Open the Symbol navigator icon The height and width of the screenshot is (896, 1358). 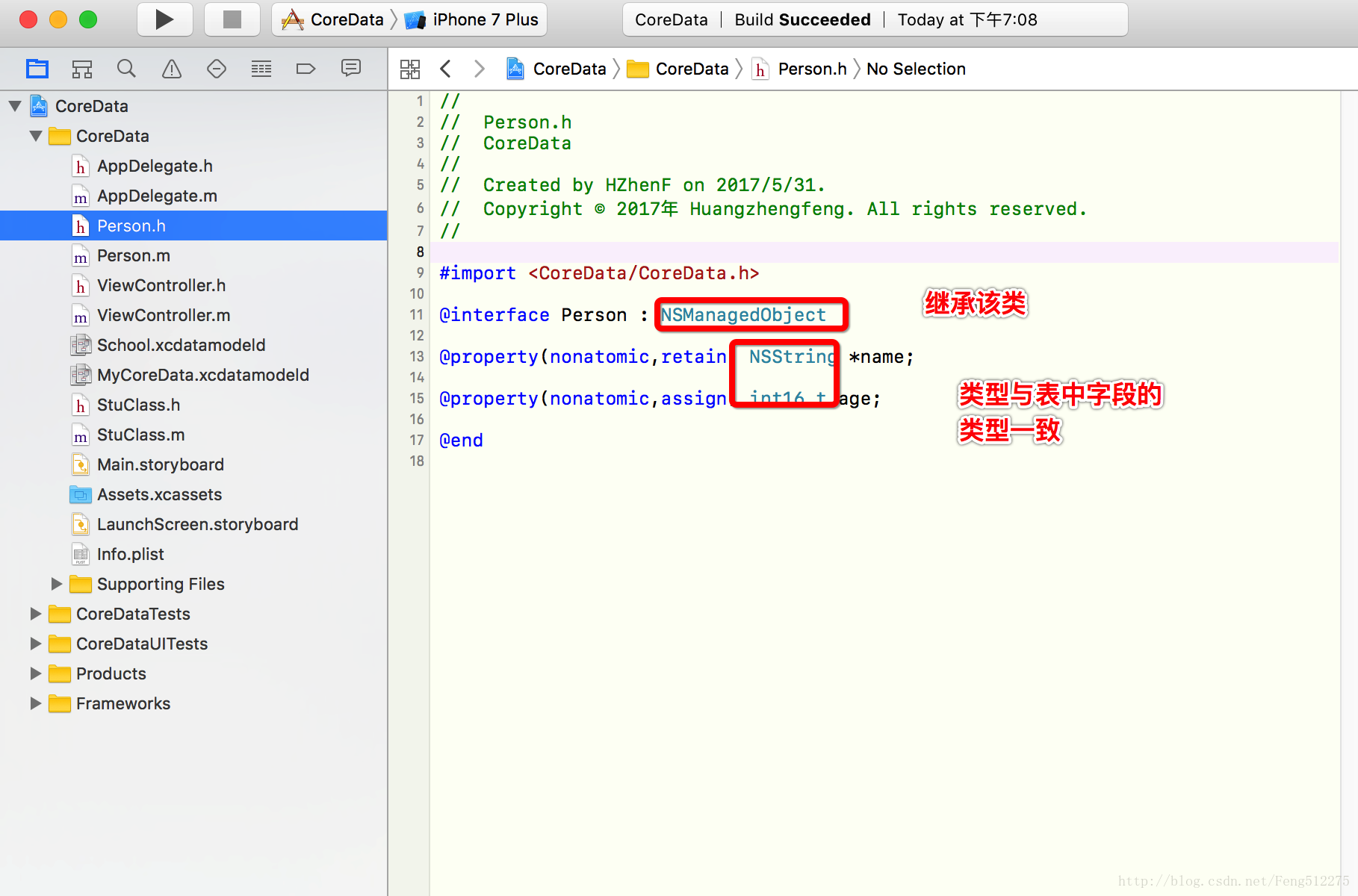(82, 69)
